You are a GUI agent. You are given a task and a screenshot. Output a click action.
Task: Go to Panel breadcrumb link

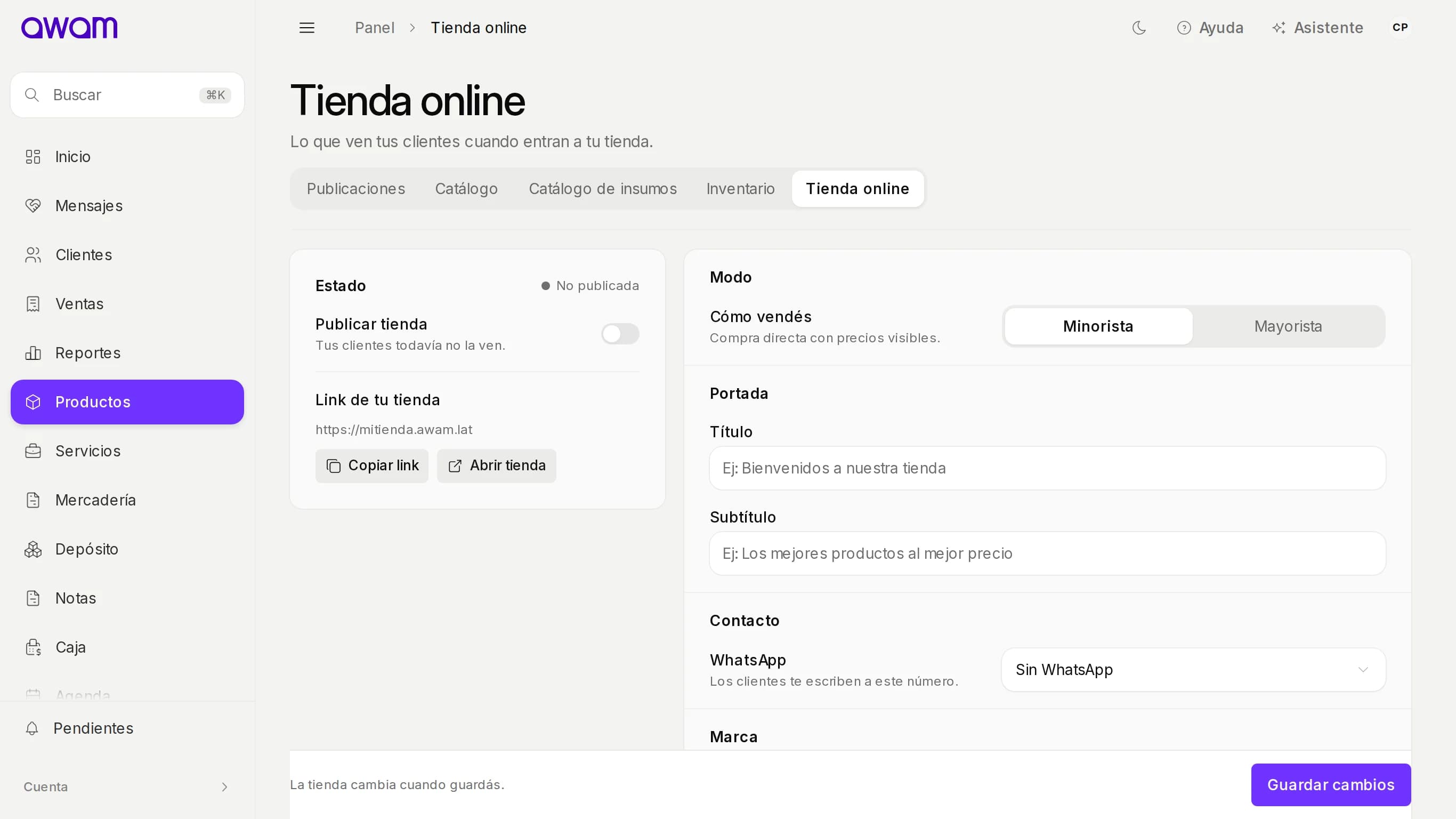(x=374, y=28)
